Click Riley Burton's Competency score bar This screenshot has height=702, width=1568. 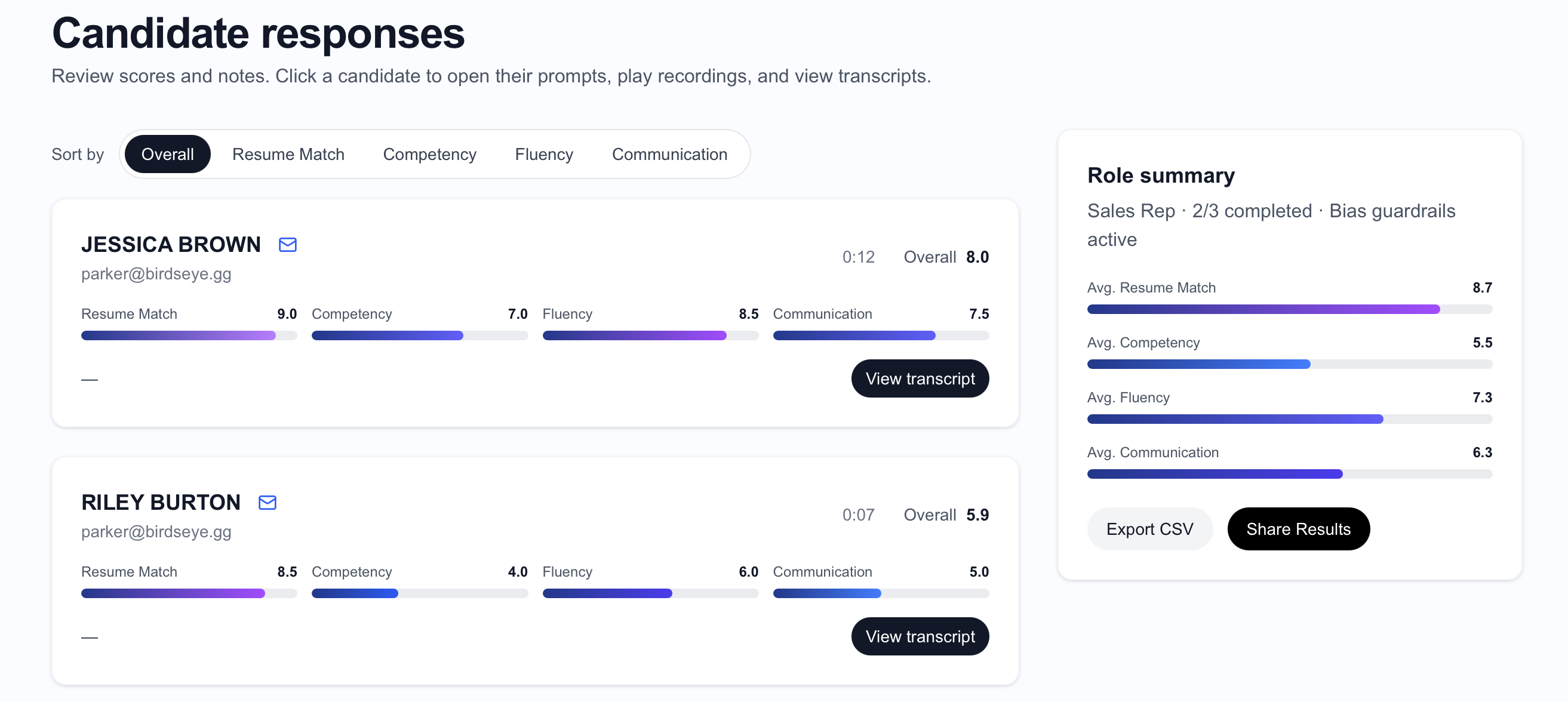(419, 593)
